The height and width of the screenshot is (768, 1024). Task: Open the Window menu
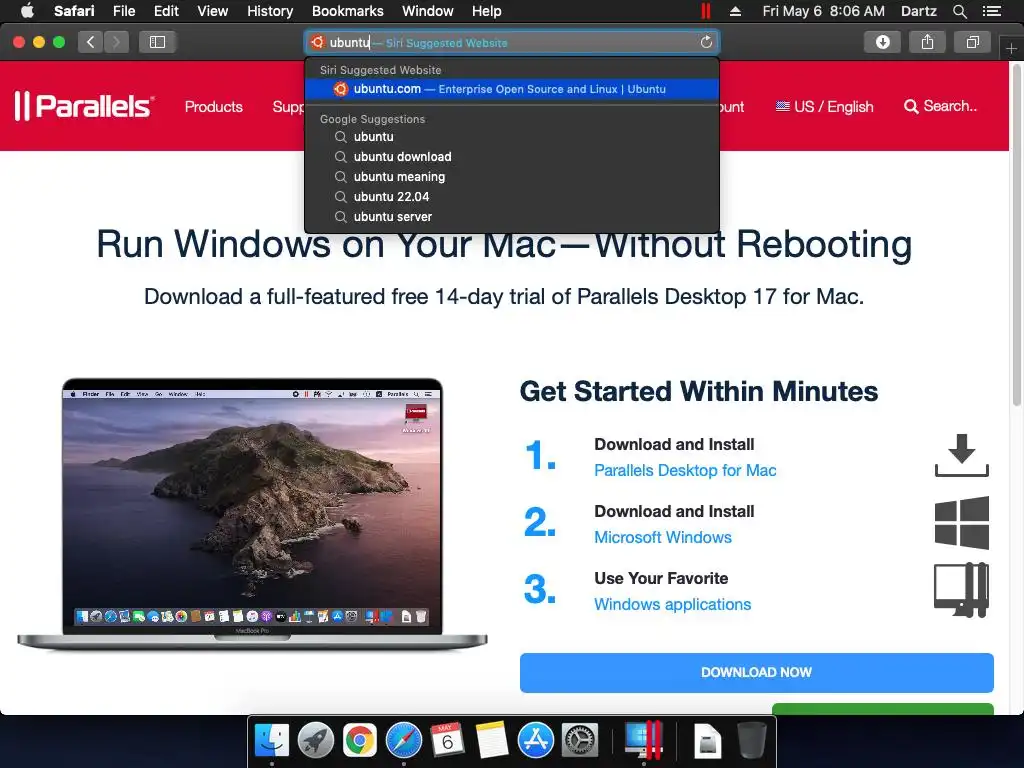427,11
